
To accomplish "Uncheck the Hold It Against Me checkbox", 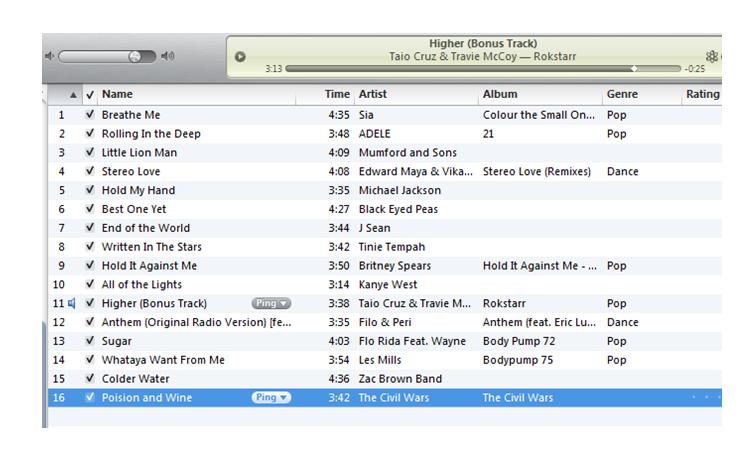I will coord(90,265).
